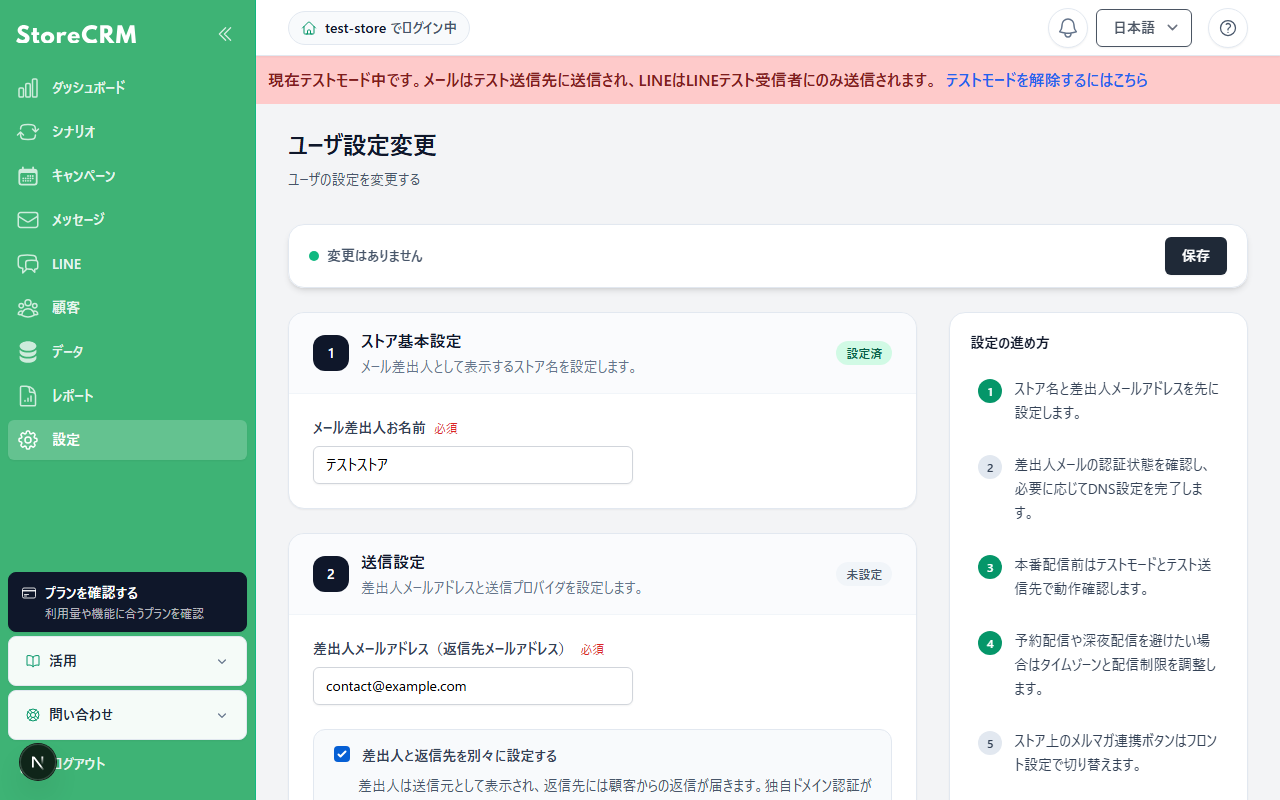Click the 保存 button
Image resolution: width=1280 pixels, height=800 pixels.
(x=1196, y=256)
